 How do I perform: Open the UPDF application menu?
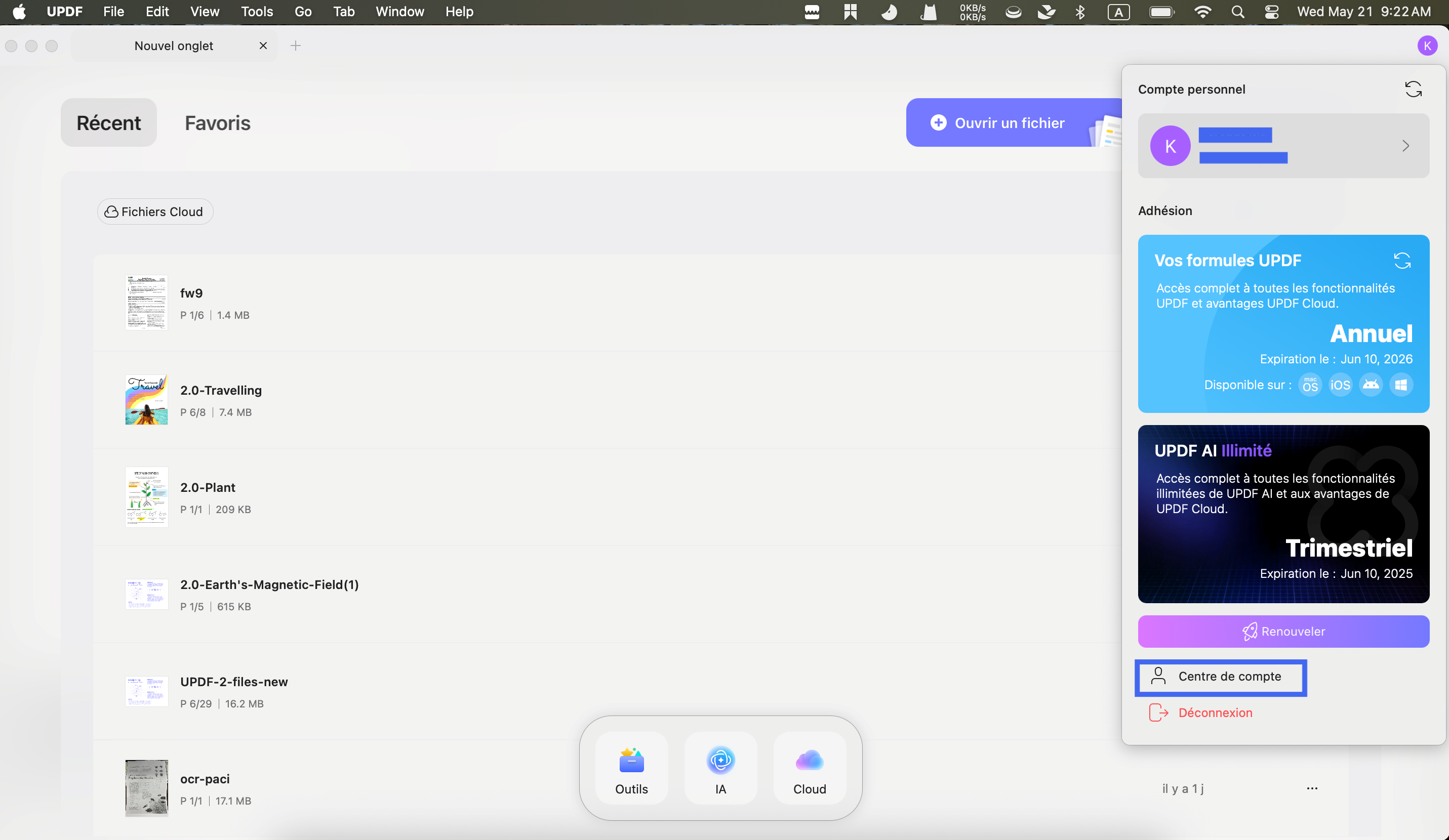point(64,12)
